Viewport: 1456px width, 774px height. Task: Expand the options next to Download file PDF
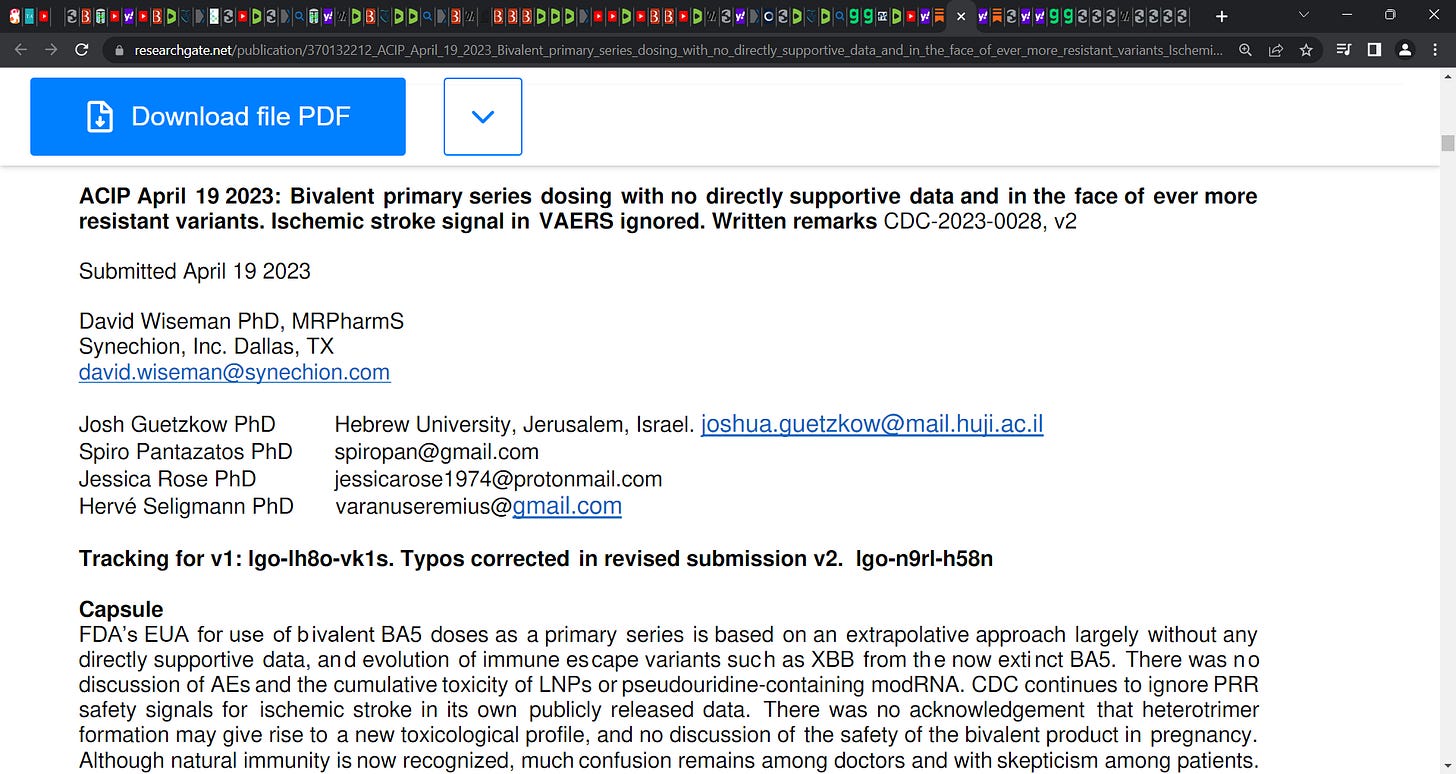pos(483,117)
